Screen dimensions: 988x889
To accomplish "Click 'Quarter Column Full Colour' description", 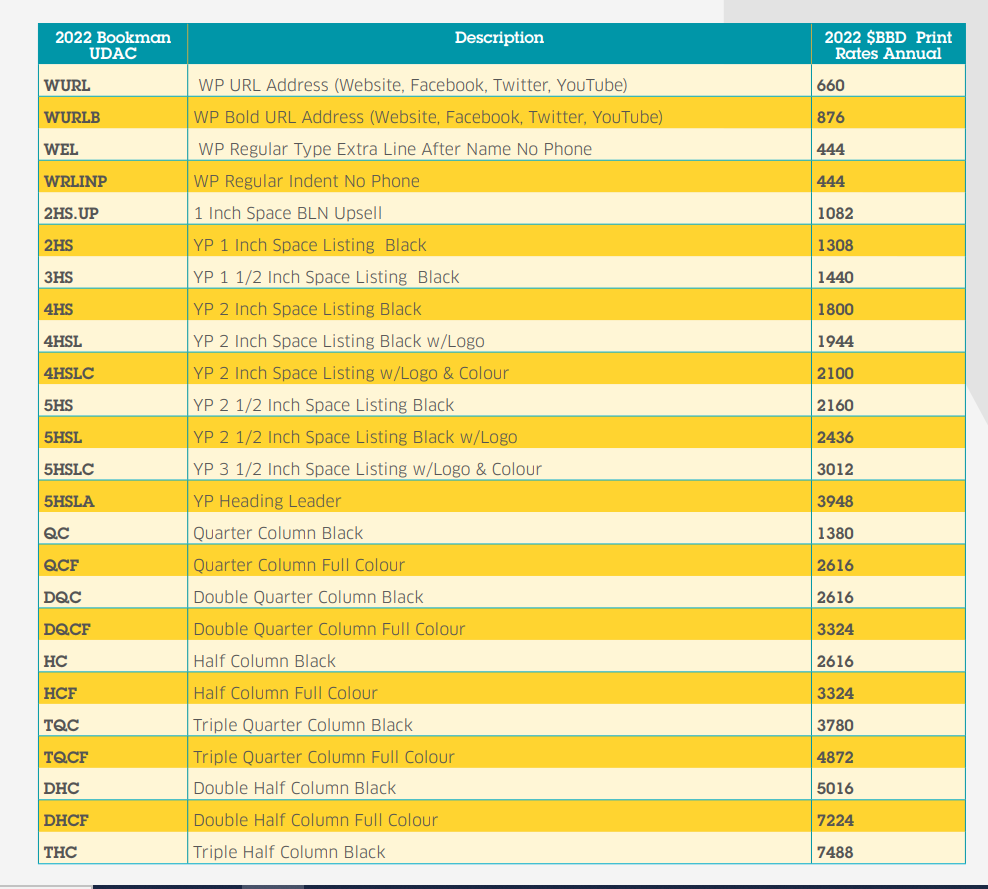I will (x=299, y=565).
